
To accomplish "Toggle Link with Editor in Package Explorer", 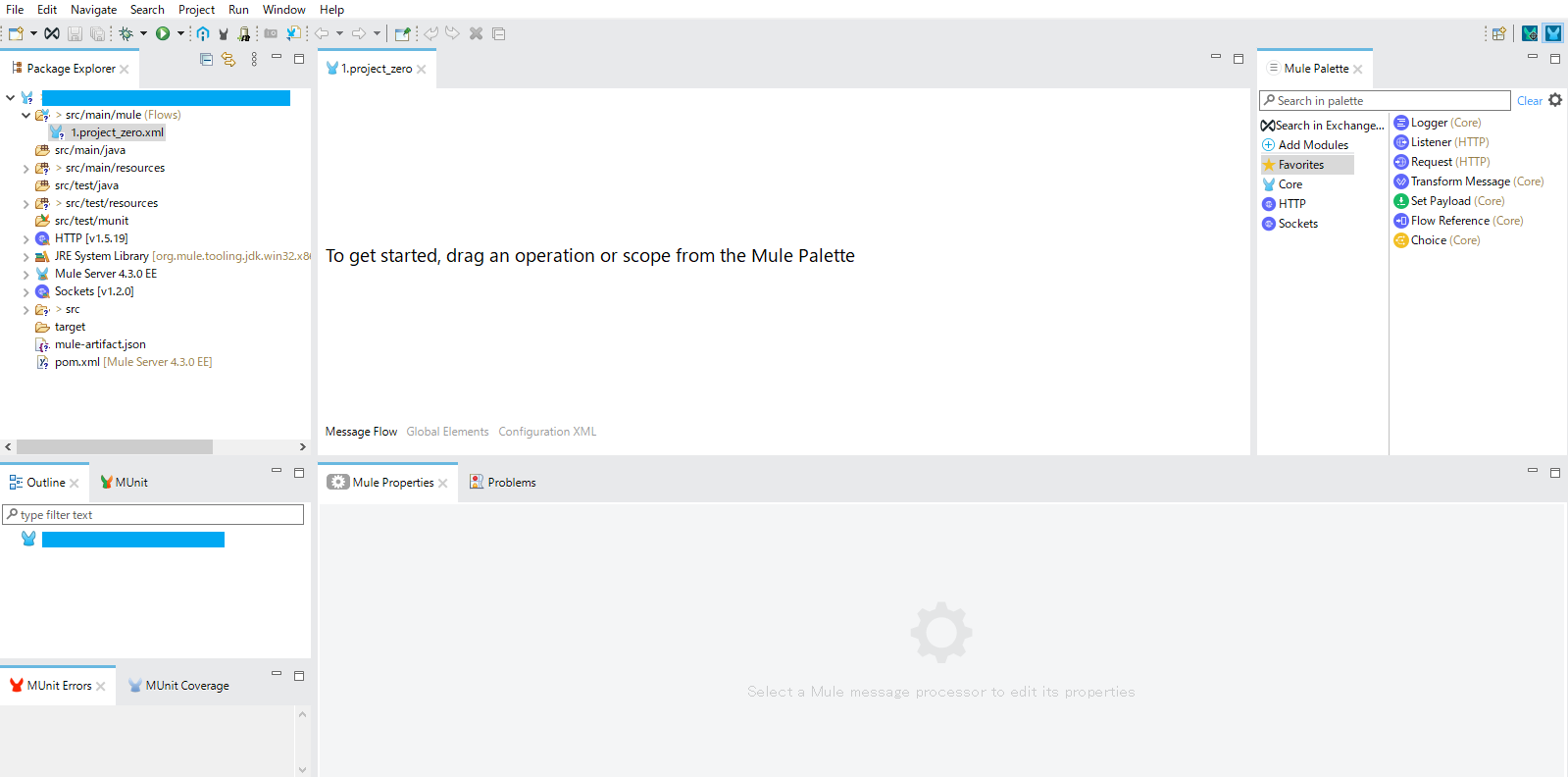I will [228, 59].
